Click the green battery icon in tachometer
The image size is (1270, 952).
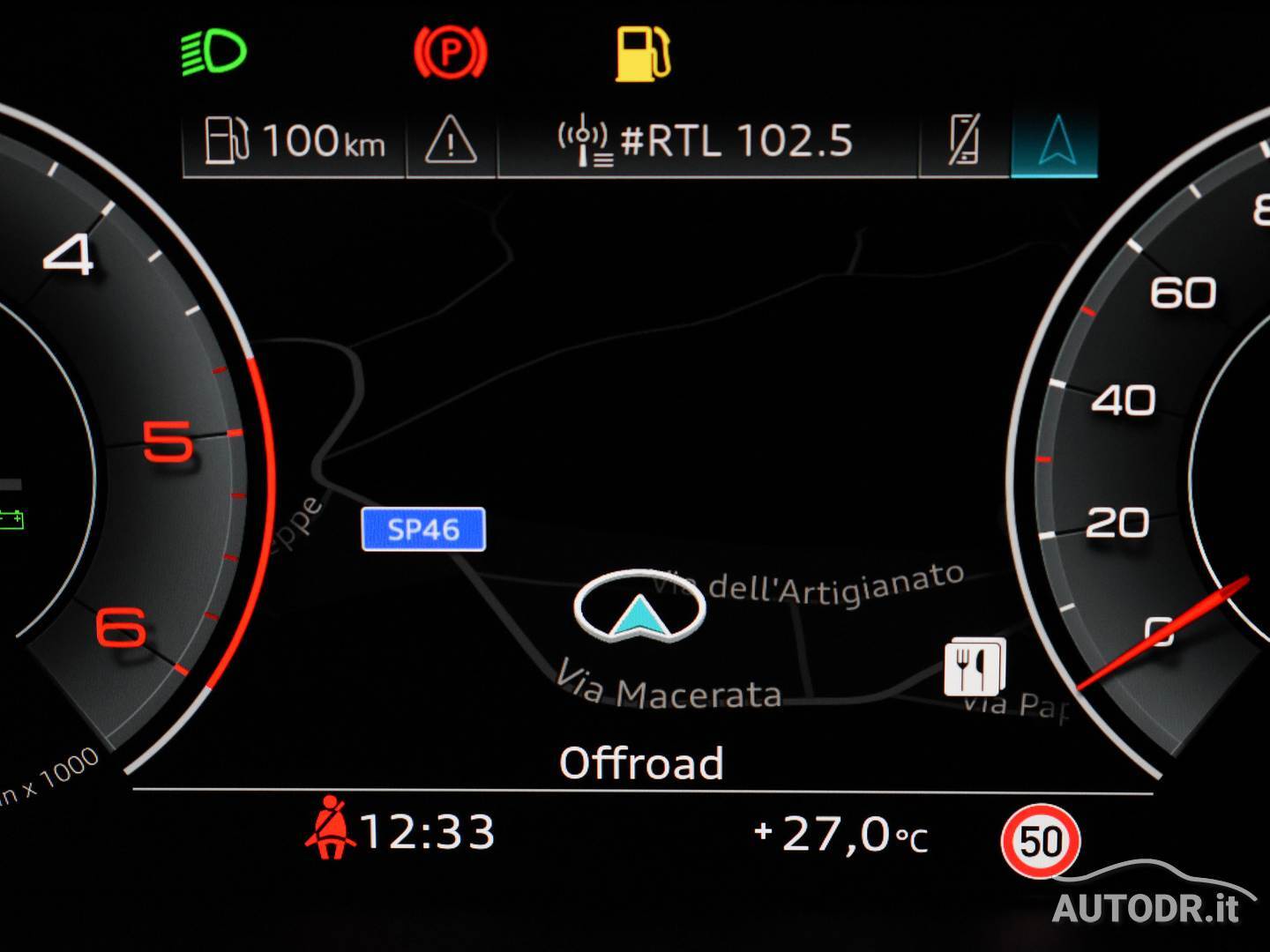(x=11, y=519)
